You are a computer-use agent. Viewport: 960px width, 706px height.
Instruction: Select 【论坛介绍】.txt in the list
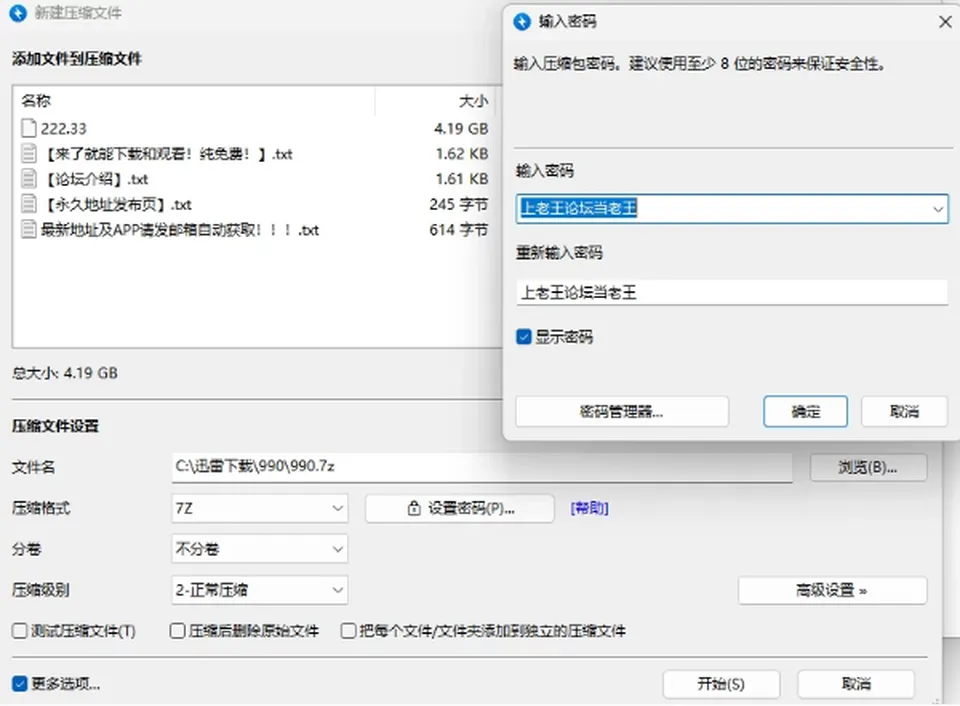click(95, 179)
